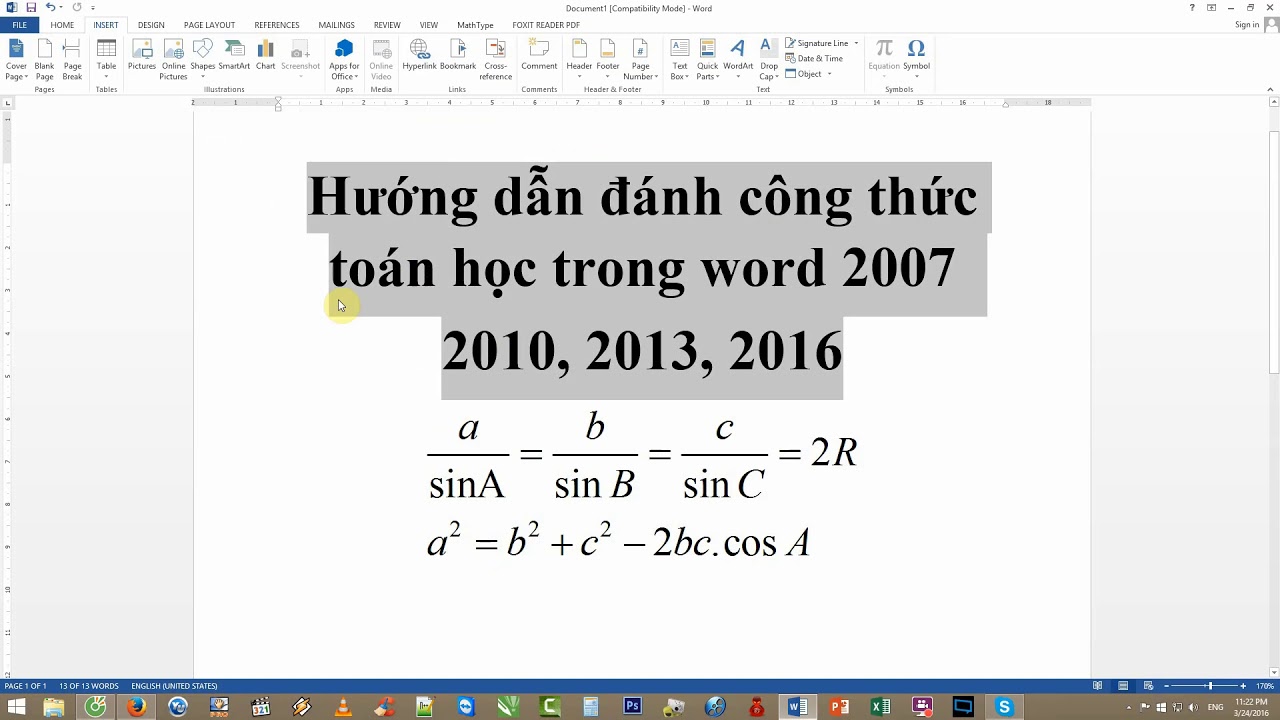Open Online Pictures search
The image size is (1280, 720).
[x=173, y=60]
